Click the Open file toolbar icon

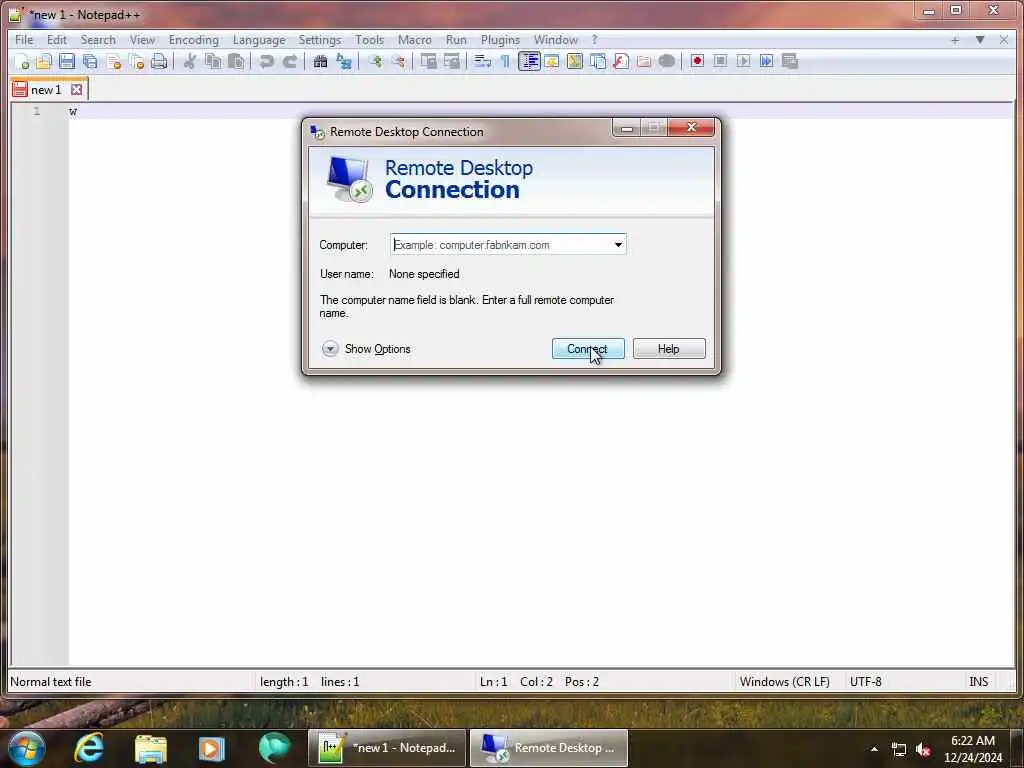(44, 61)
